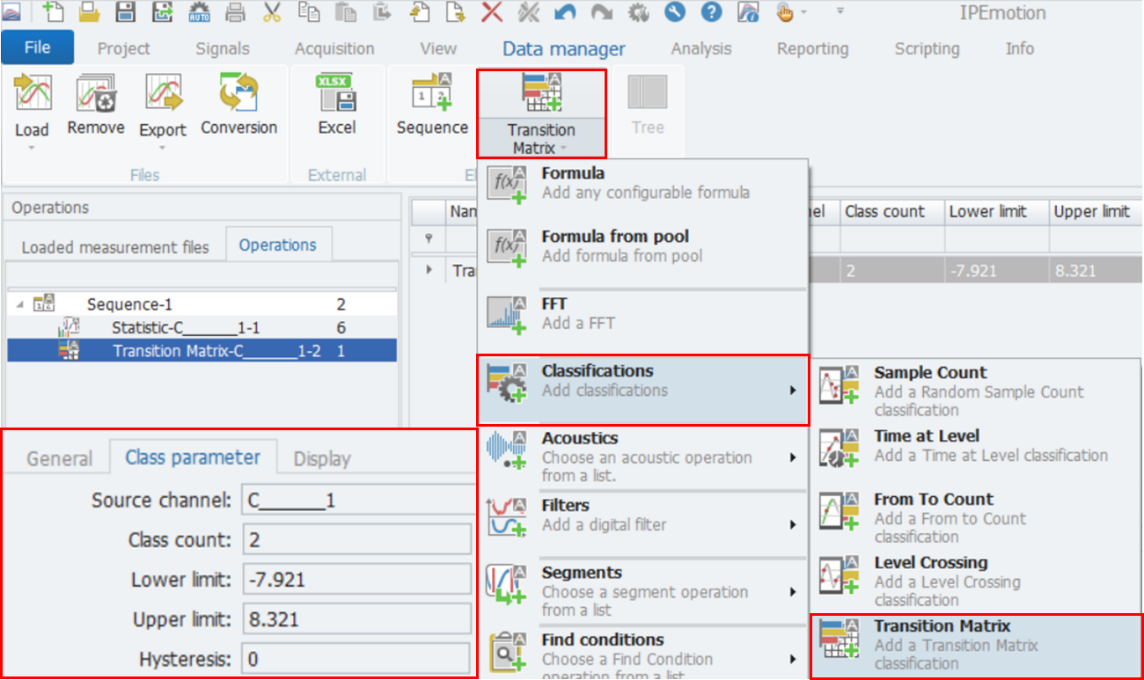Print using the printer icon

click(x=235, y=12)
